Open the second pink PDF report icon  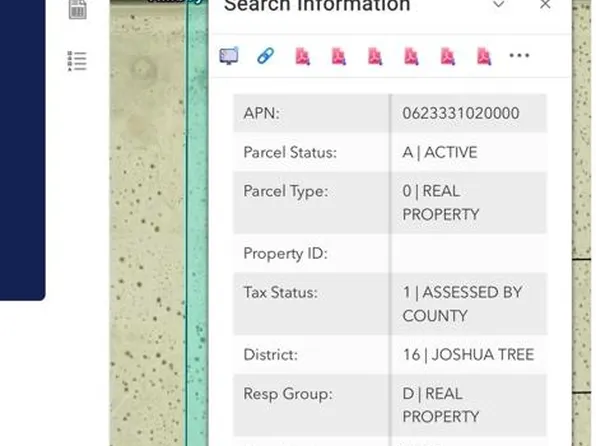pyautogui.click(x=339, y=56)
